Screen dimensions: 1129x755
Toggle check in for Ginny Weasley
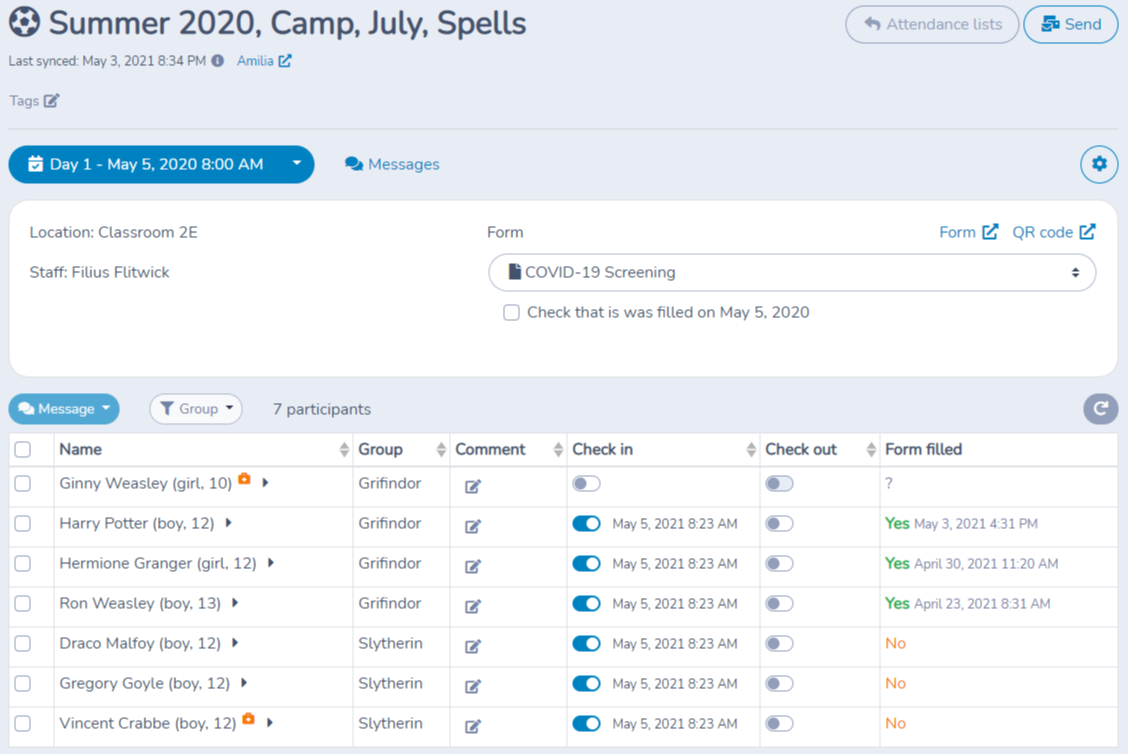pos(586,484)
